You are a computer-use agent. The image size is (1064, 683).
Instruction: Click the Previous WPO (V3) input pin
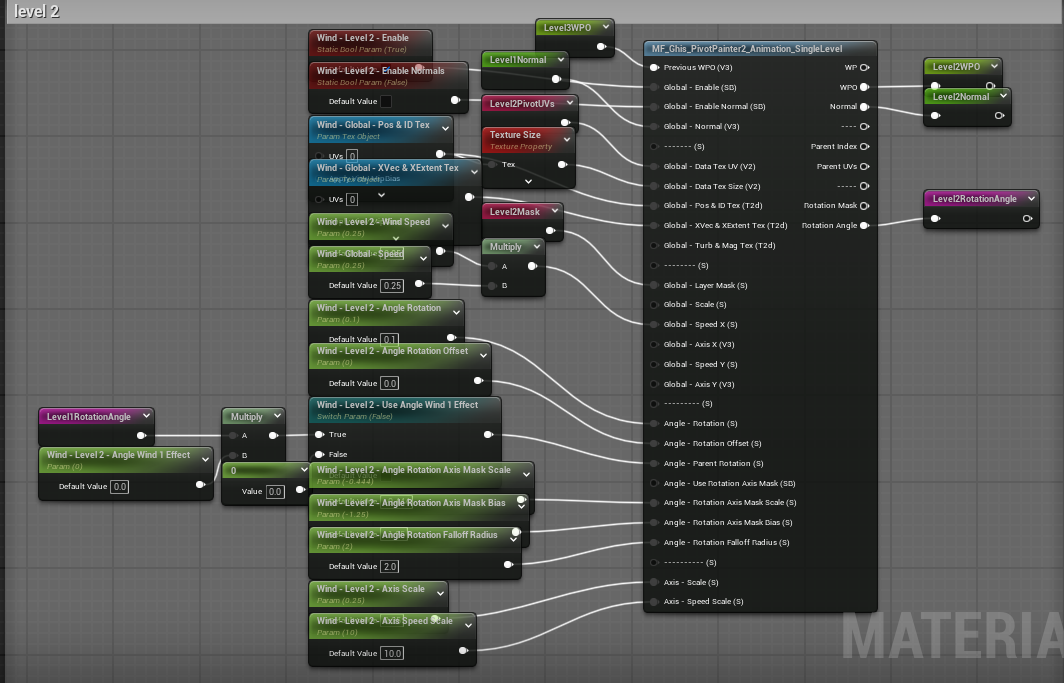(654, 68)
